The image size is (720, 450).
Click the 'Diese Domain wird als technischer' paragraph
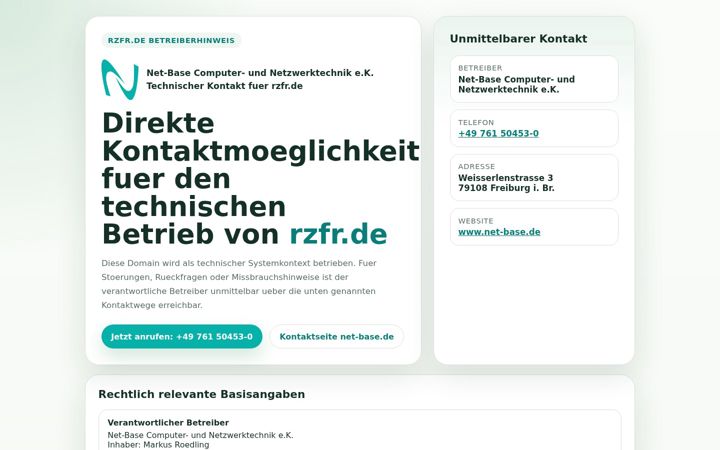pyautogui.click(x=239, y=284)
